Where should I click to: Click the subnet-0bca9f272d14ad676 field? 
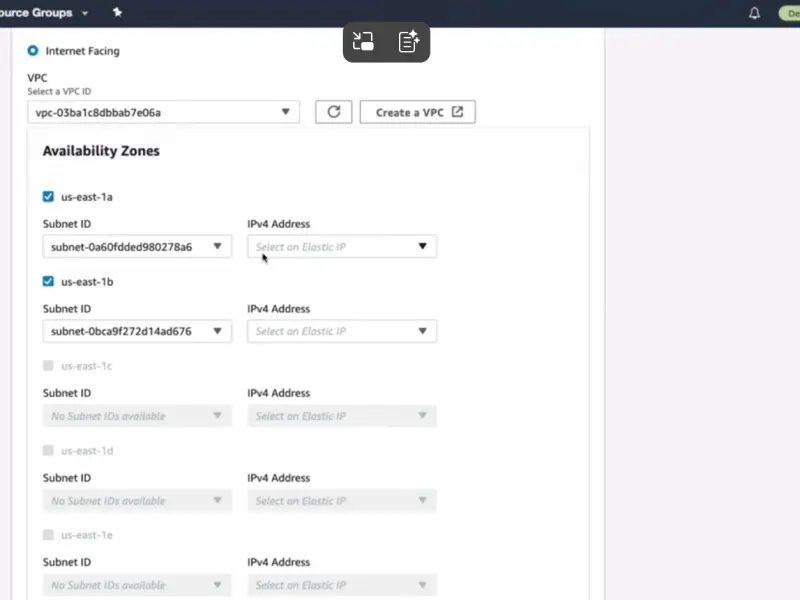coord(136,331)
